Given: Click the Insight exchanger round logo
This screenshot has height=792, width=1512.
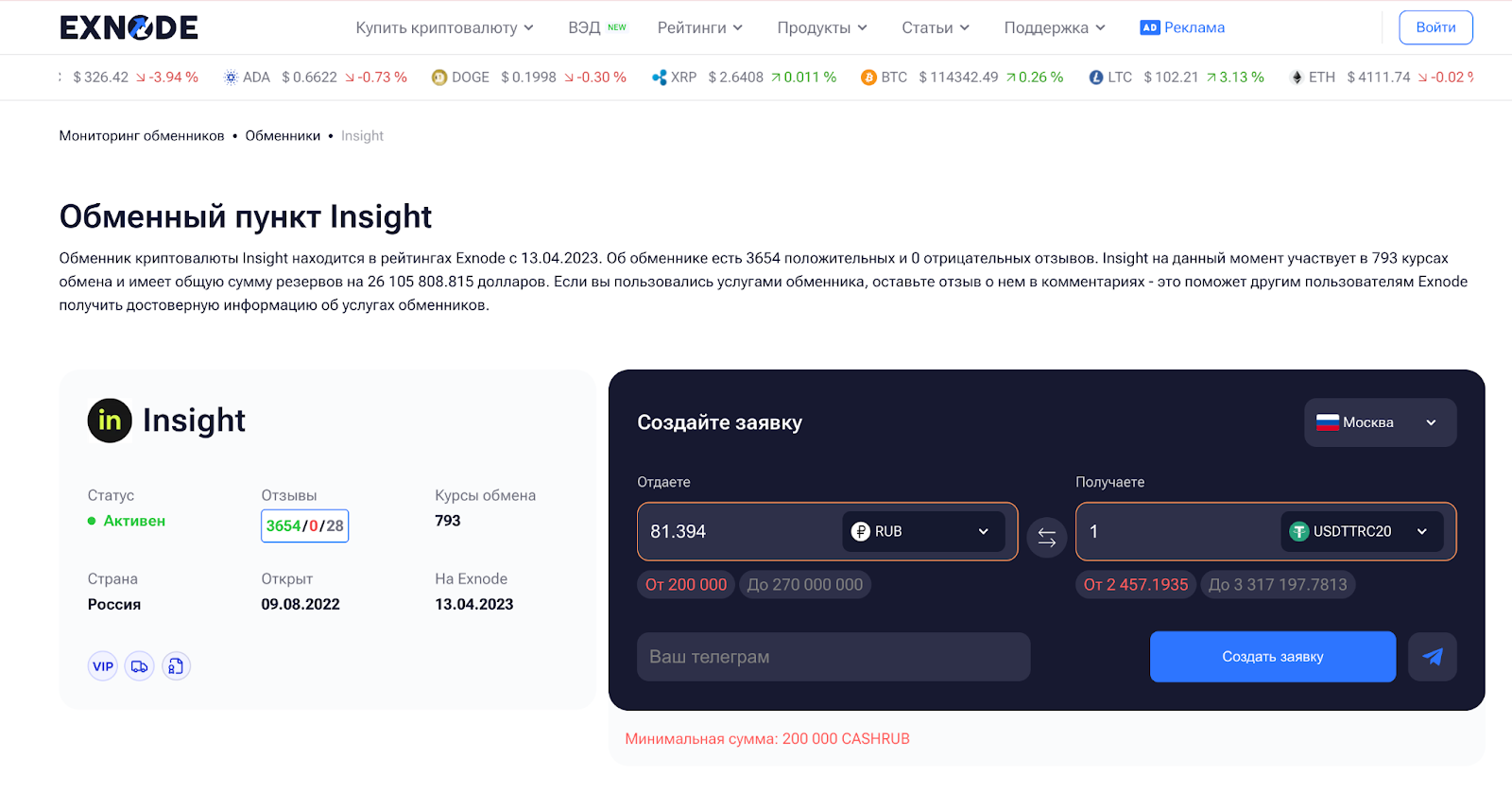Looking at the screenshot, I should 110,421.
